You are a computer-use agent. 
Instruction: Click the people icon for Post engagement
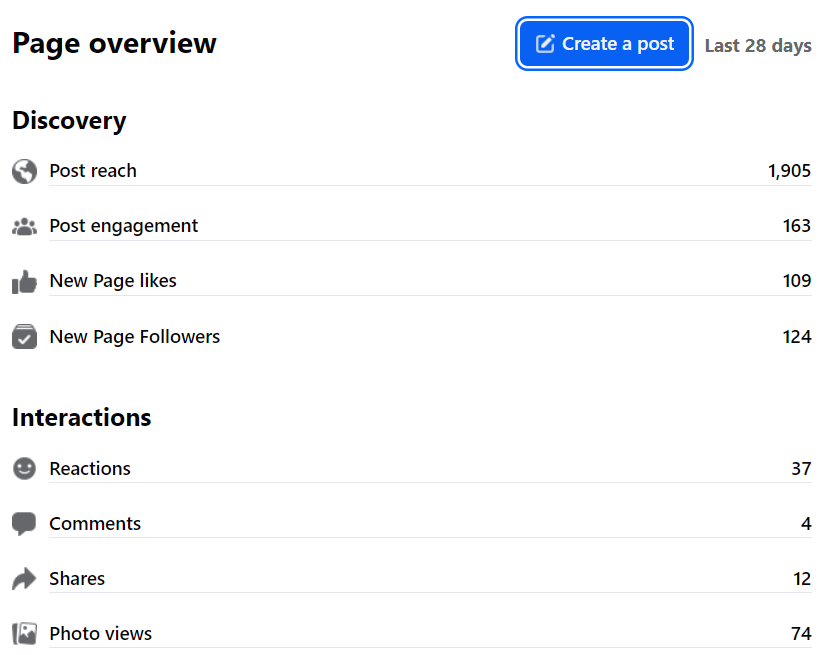tap(24, 226)
